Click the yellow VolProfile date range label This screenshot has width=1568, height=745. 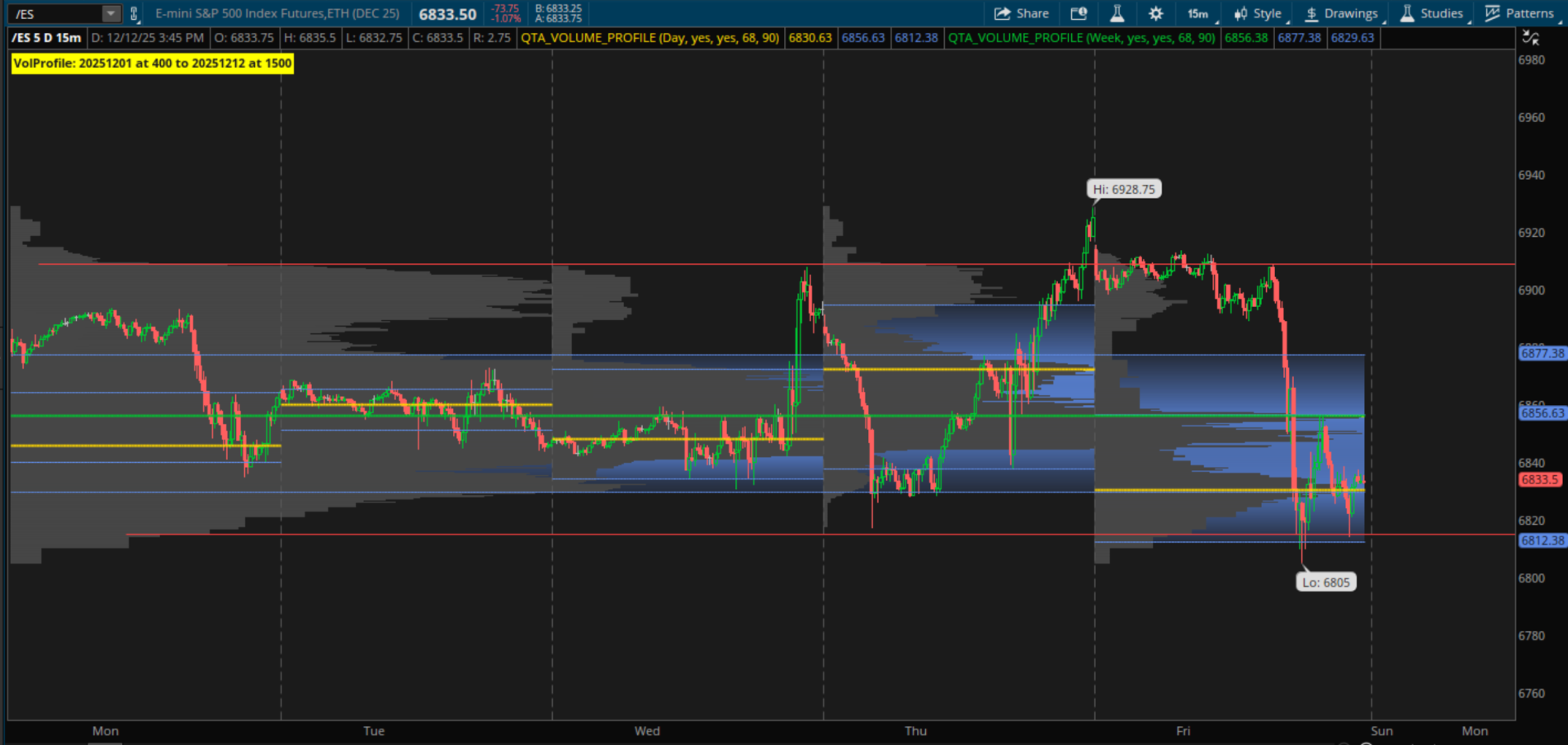pos(153,64)
